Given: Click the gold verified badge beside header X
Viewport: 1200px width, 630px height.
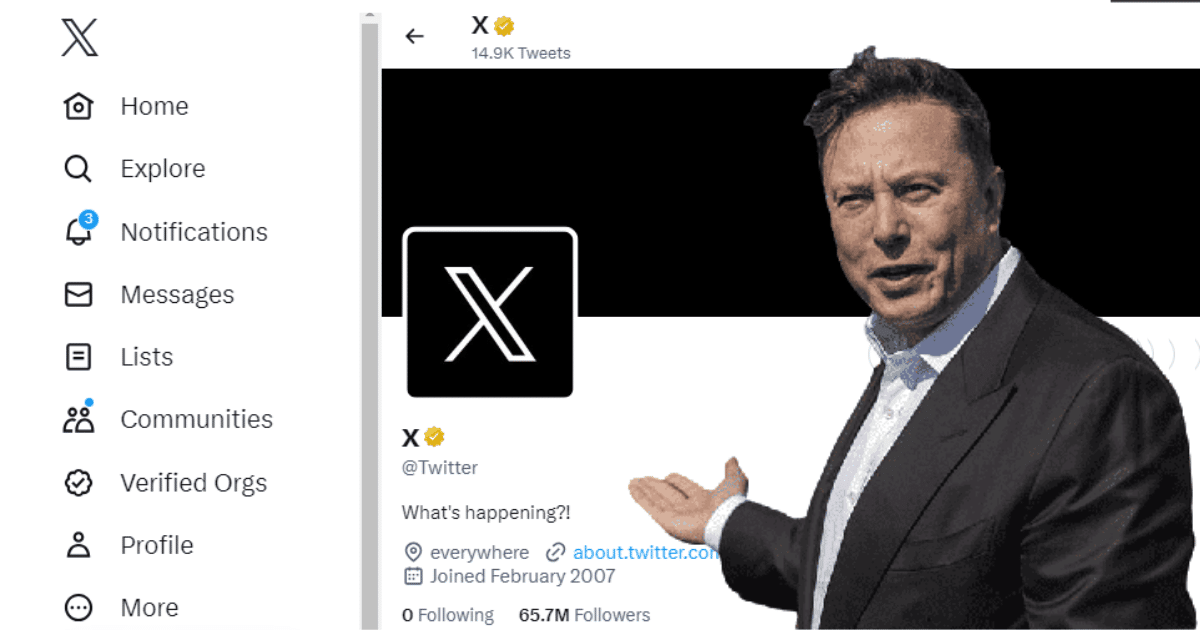Looking at the screenshot, I should pos(504,26).
